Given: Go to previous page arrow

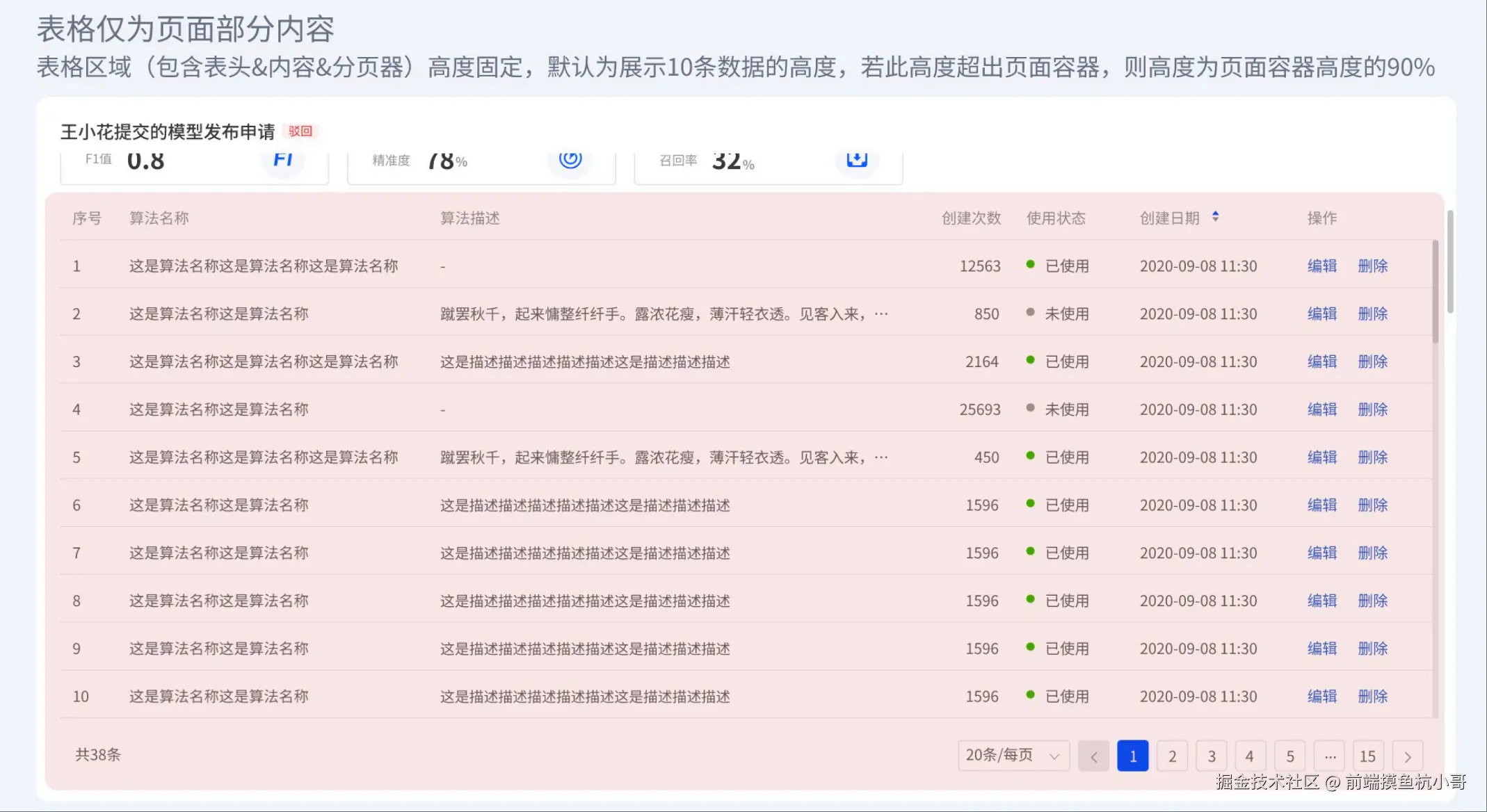Looking at the screenshot, I should tap(1093, 756).
